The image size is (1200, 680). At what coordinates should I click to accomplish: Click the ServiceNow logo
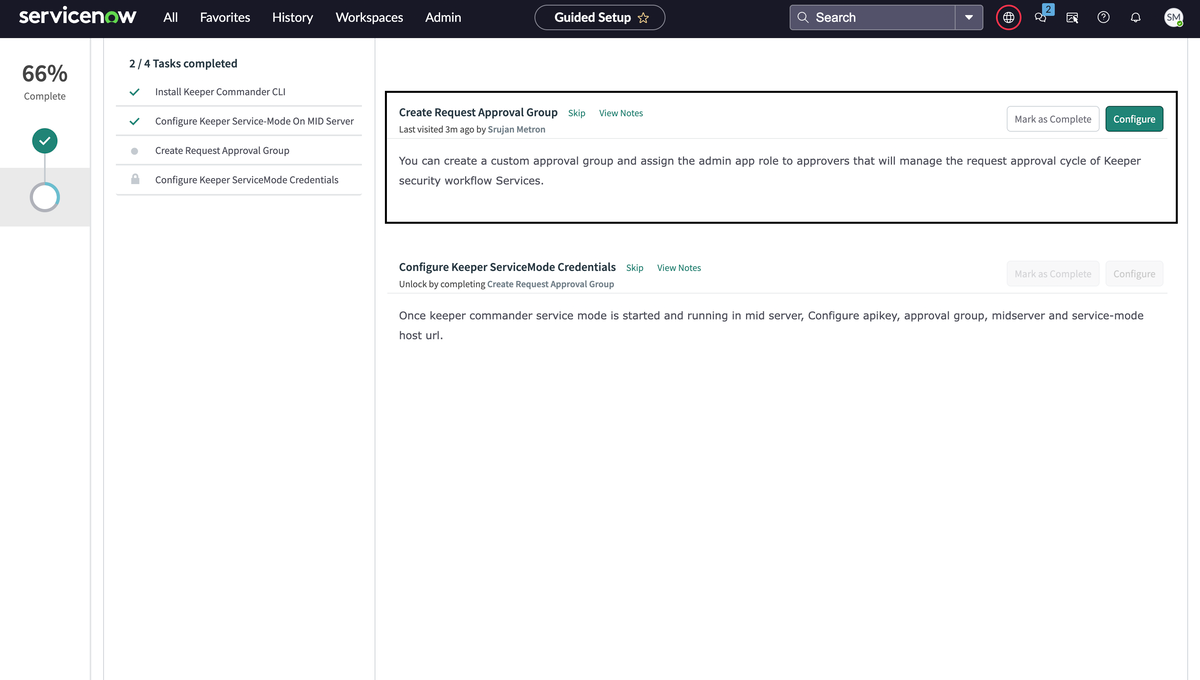pyautogui.click(x=77, y=17)
